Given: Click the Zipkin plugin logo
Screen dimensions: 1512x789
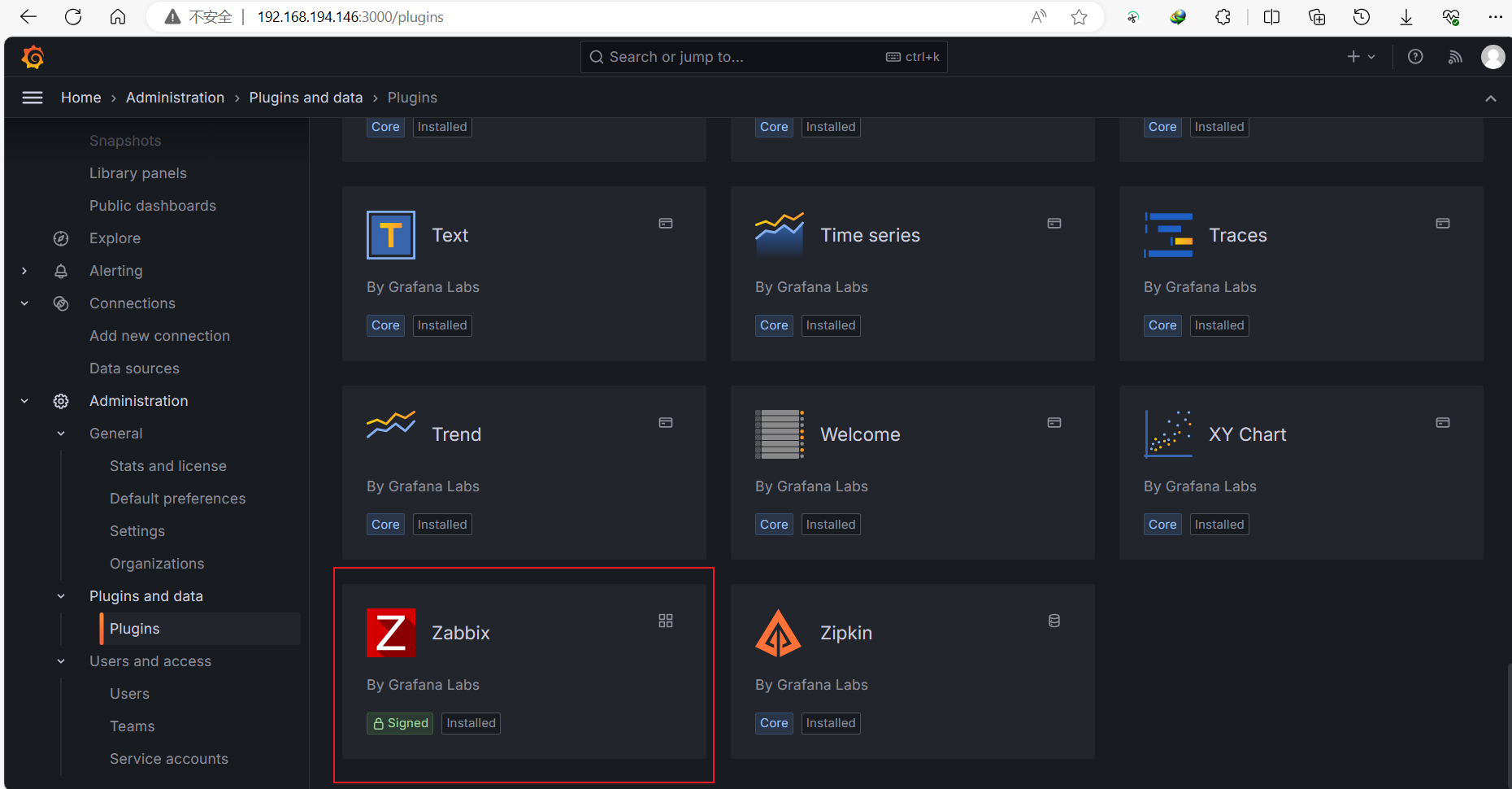Looking at the screenshot, I should 779,633.
